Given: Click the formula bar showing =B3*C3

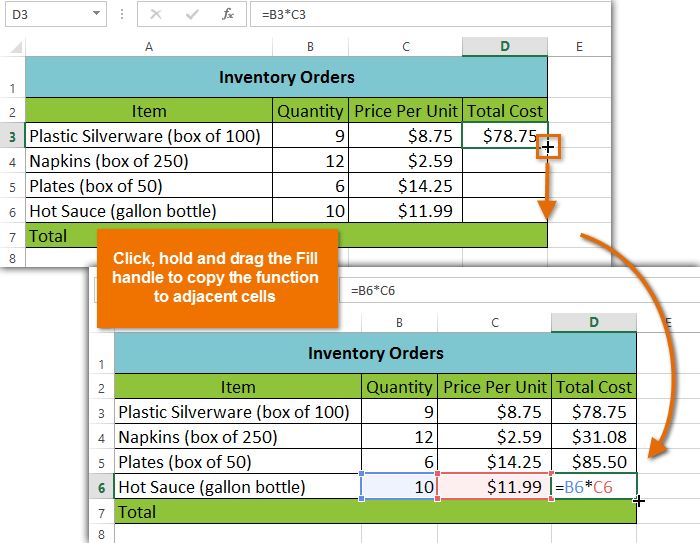Looking at the screenshot, I should point(429,14).
